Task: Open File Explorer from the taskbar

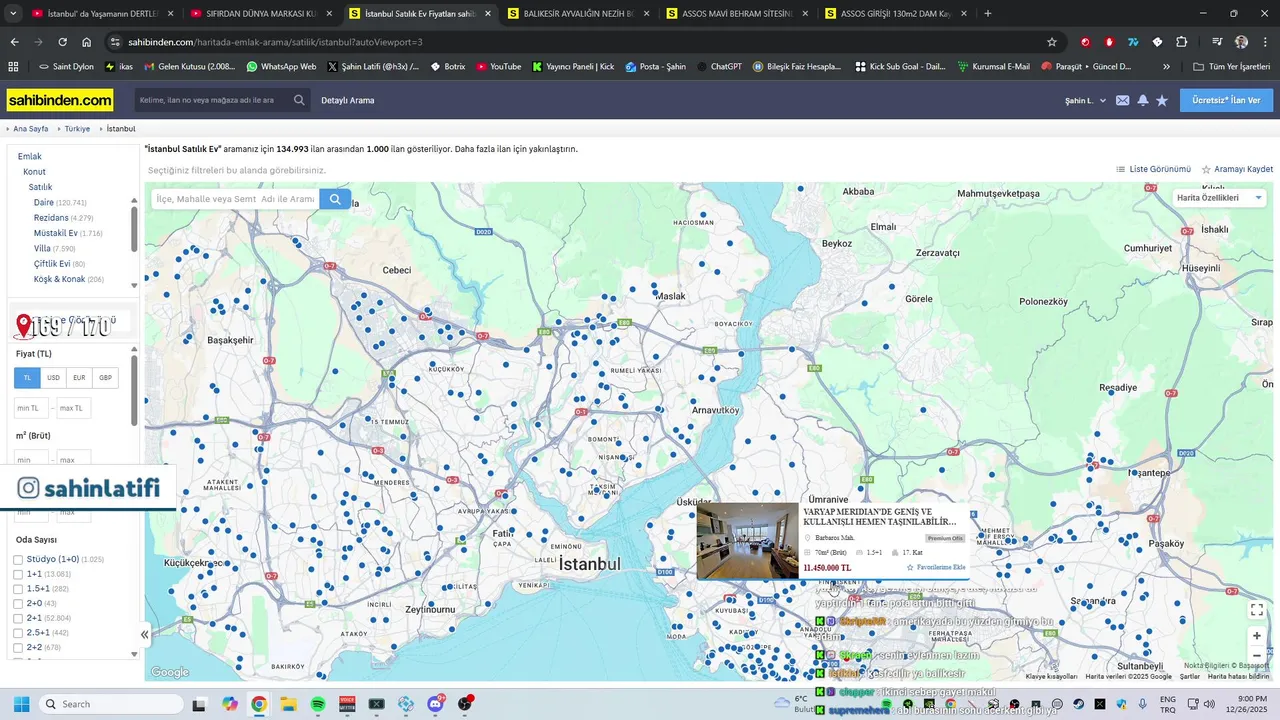Action: click(288, 704)
